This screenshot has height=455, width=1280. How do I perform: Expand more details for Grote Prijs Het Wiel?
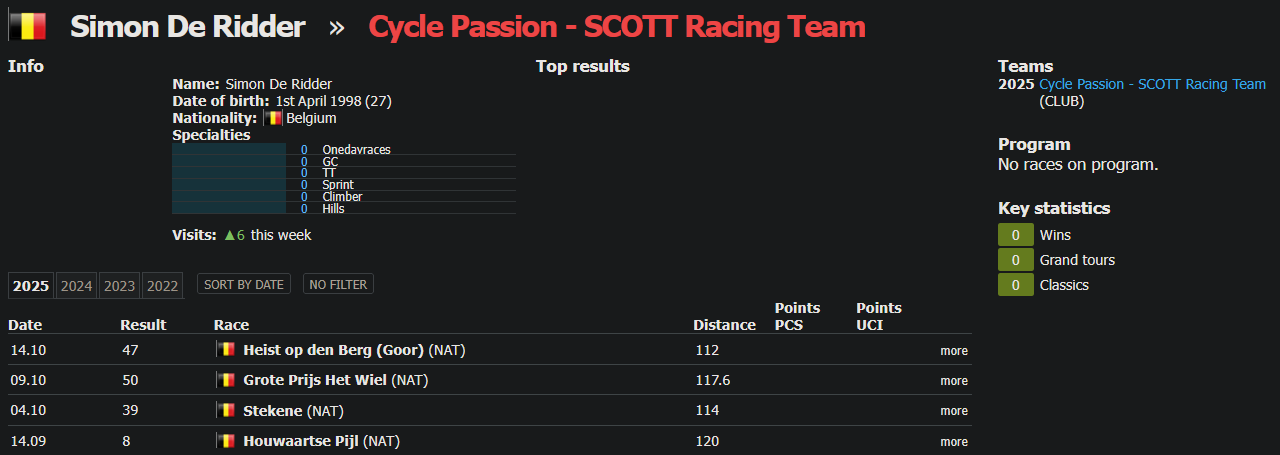953,381
